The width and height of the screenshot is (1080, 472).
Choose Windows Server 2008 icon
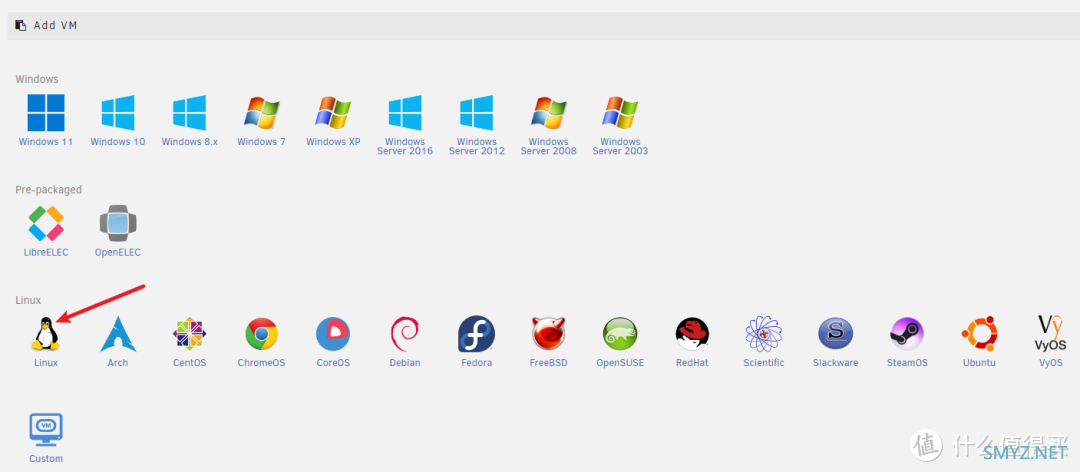coord(548,113)
